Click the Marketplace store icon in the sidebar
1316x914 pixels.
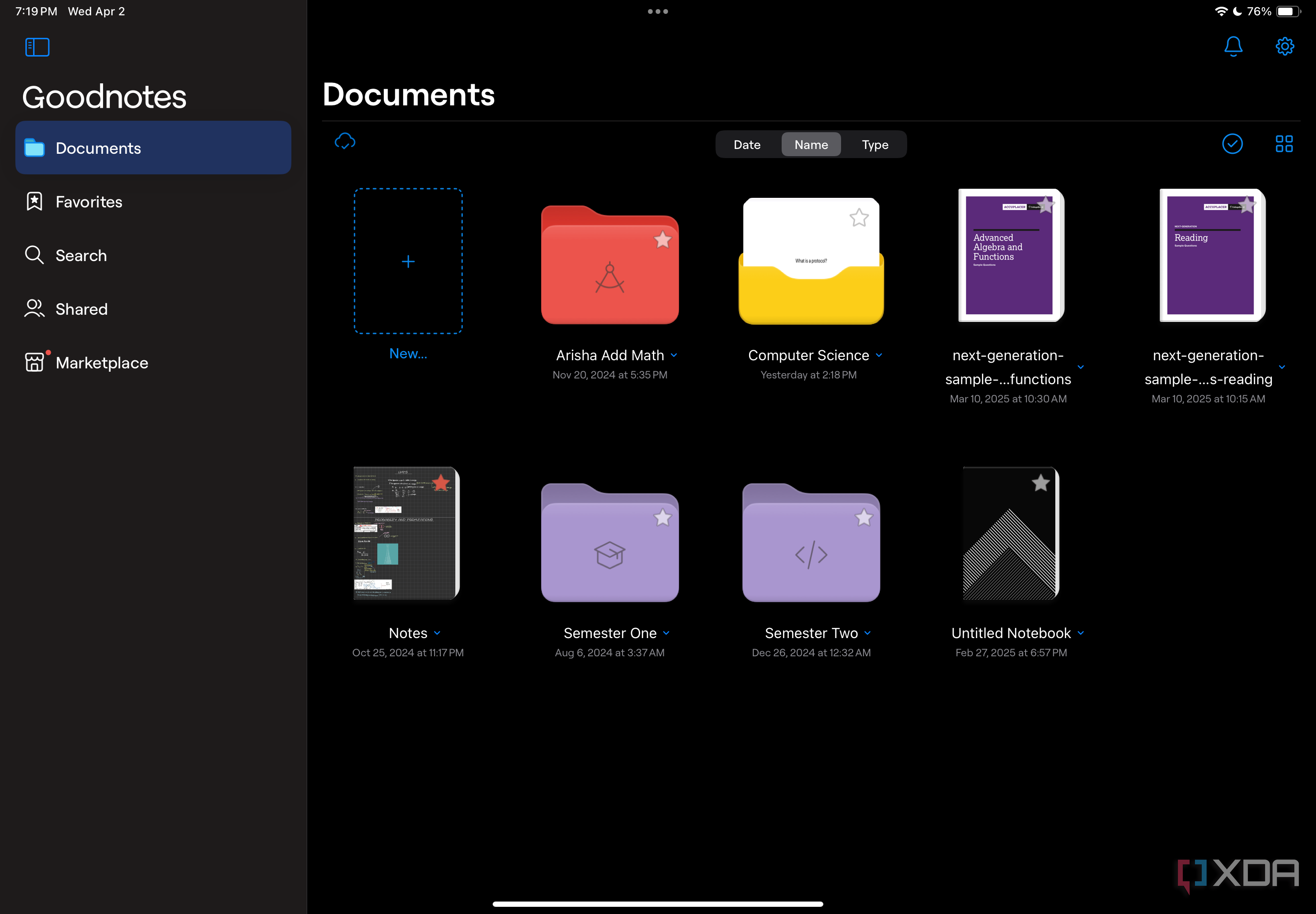click(x=35, y=362)
